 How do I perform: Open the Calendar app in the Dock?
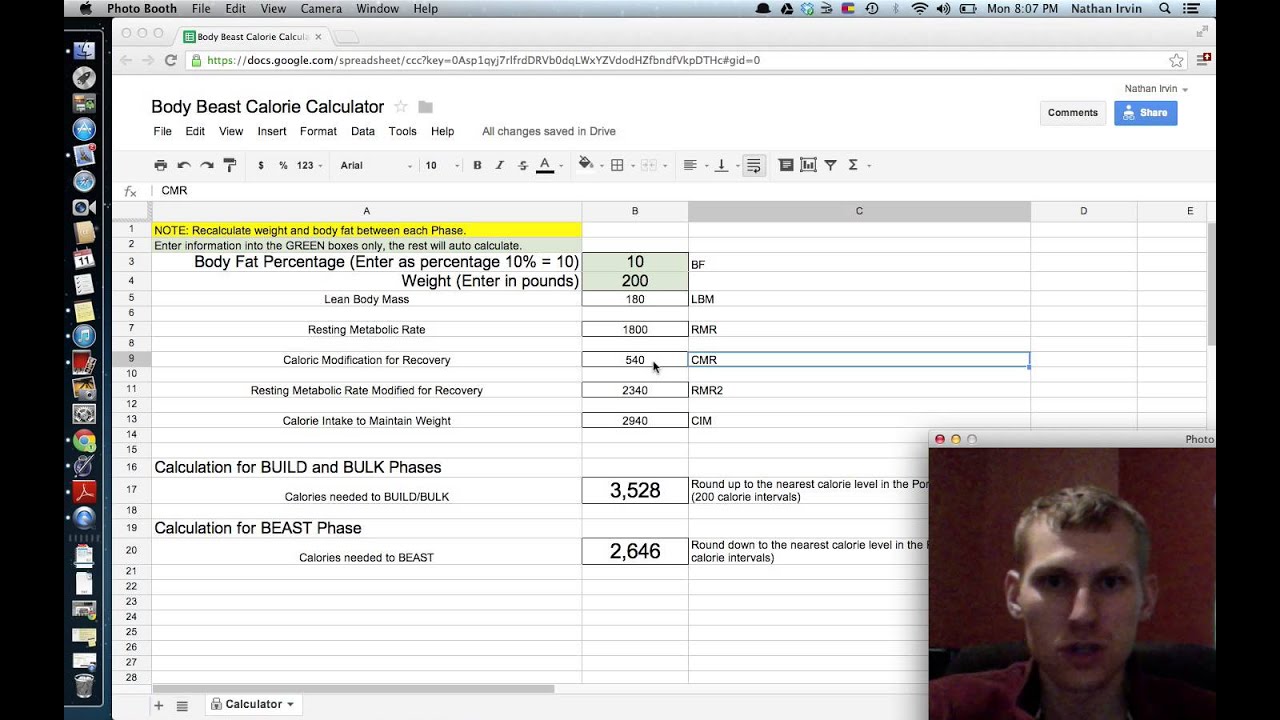(x=85, y=258)
